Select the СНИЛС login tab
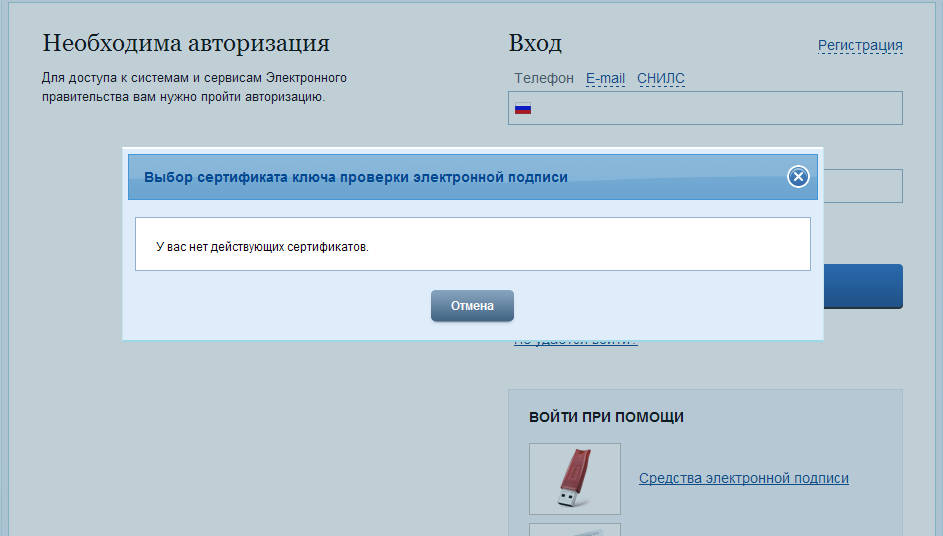 click(x=660, y=78)
